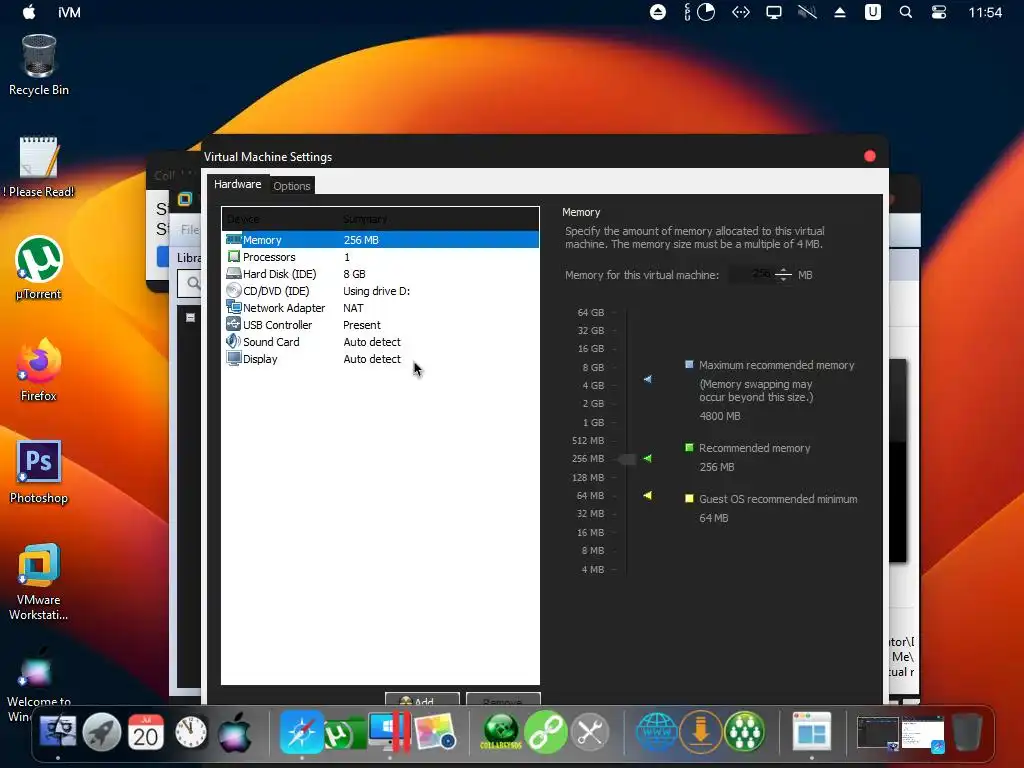
Task: Click the 11:54 clock in the menu bar
Action: 985,12
